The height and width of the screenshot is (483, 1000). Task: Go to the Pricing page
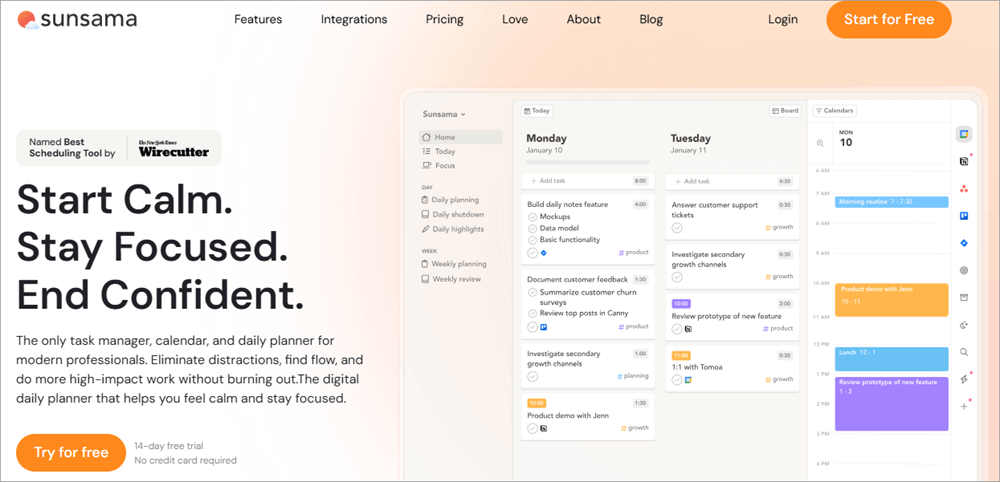pos(445,19)
